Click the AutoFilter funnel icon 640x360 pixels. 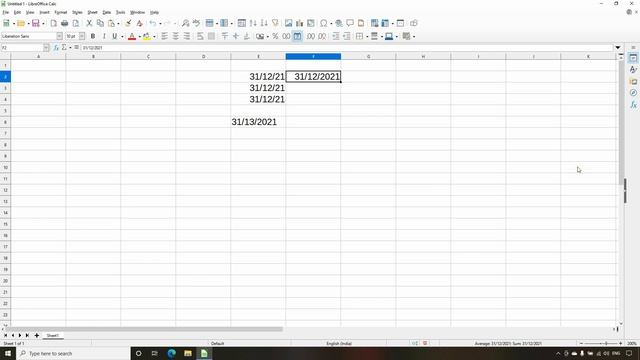(x=275, y=23)
